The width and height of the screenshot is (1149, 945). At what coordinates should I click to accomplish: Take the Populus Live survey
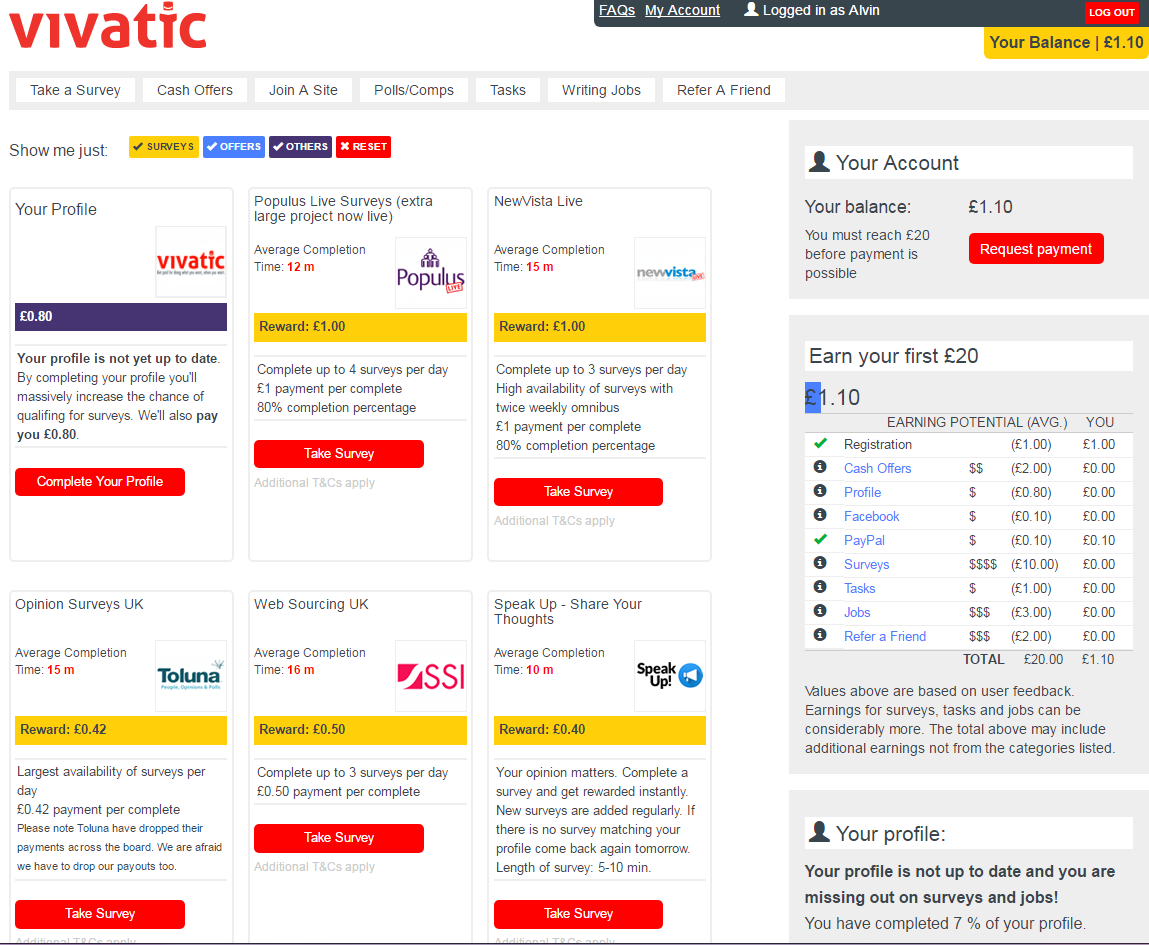[339, 453]
